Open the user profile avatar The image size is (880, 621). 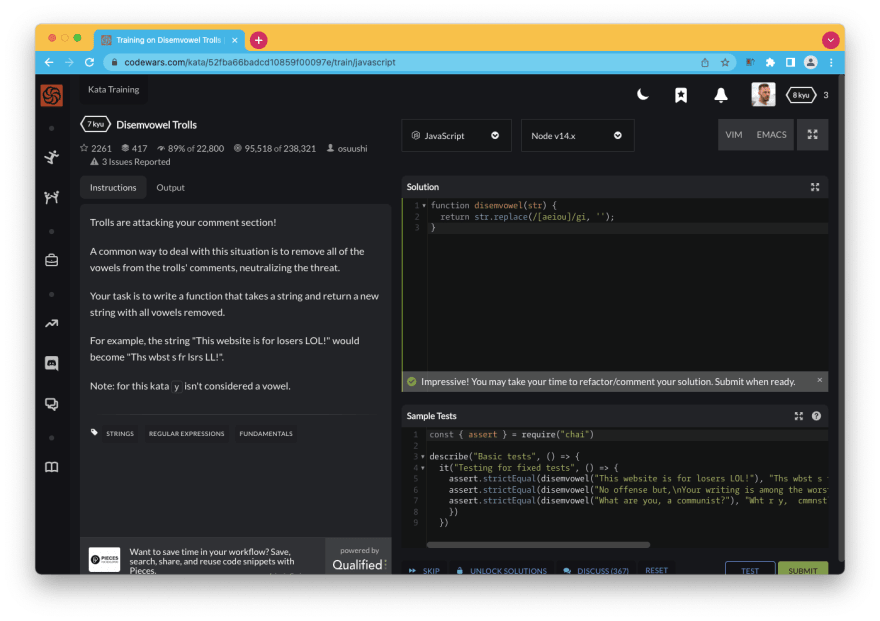pyautogui.click(x=763, y=94)
